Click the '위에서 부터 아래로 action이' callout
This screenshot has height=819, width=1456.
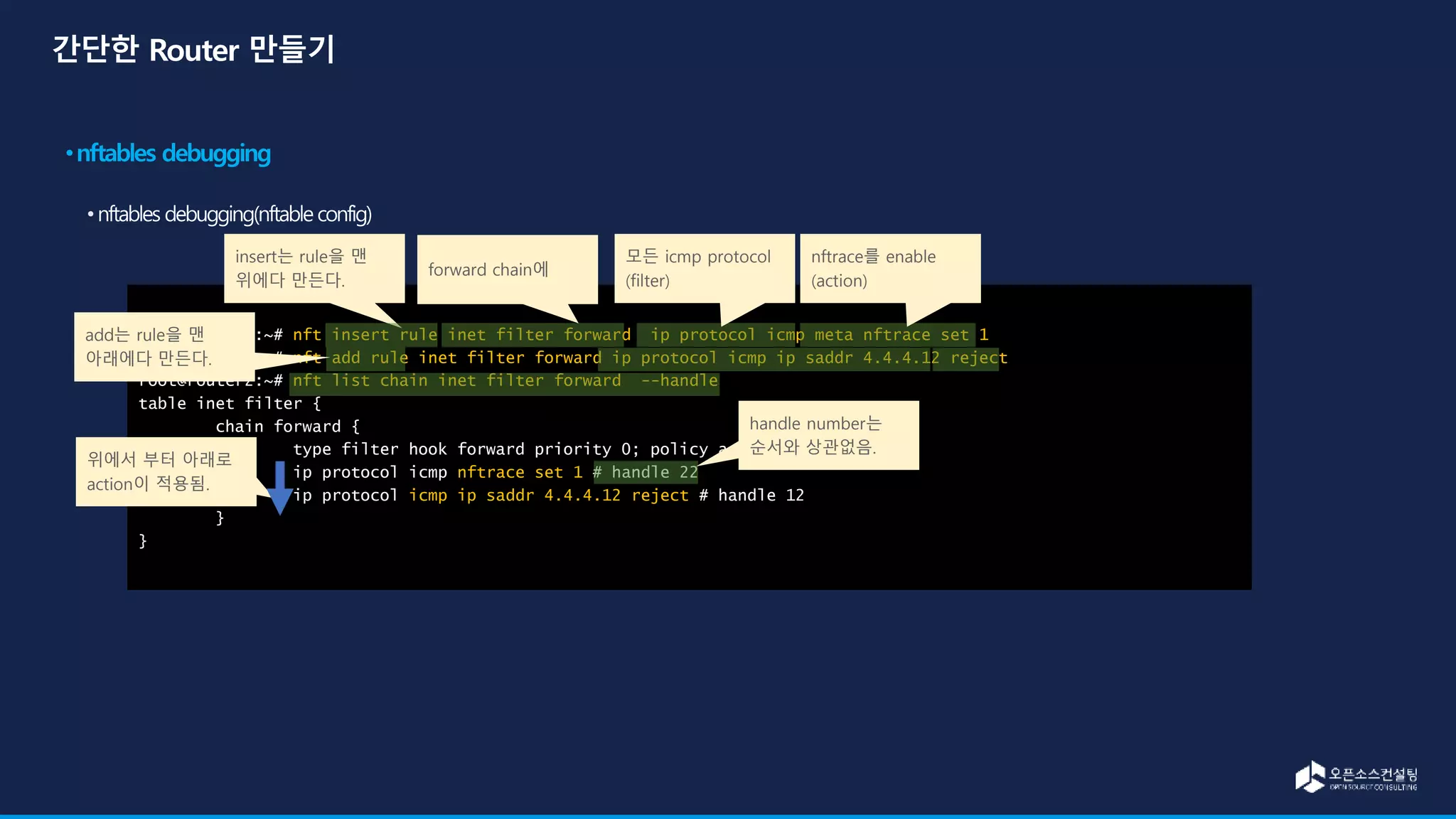pos(165,471)
